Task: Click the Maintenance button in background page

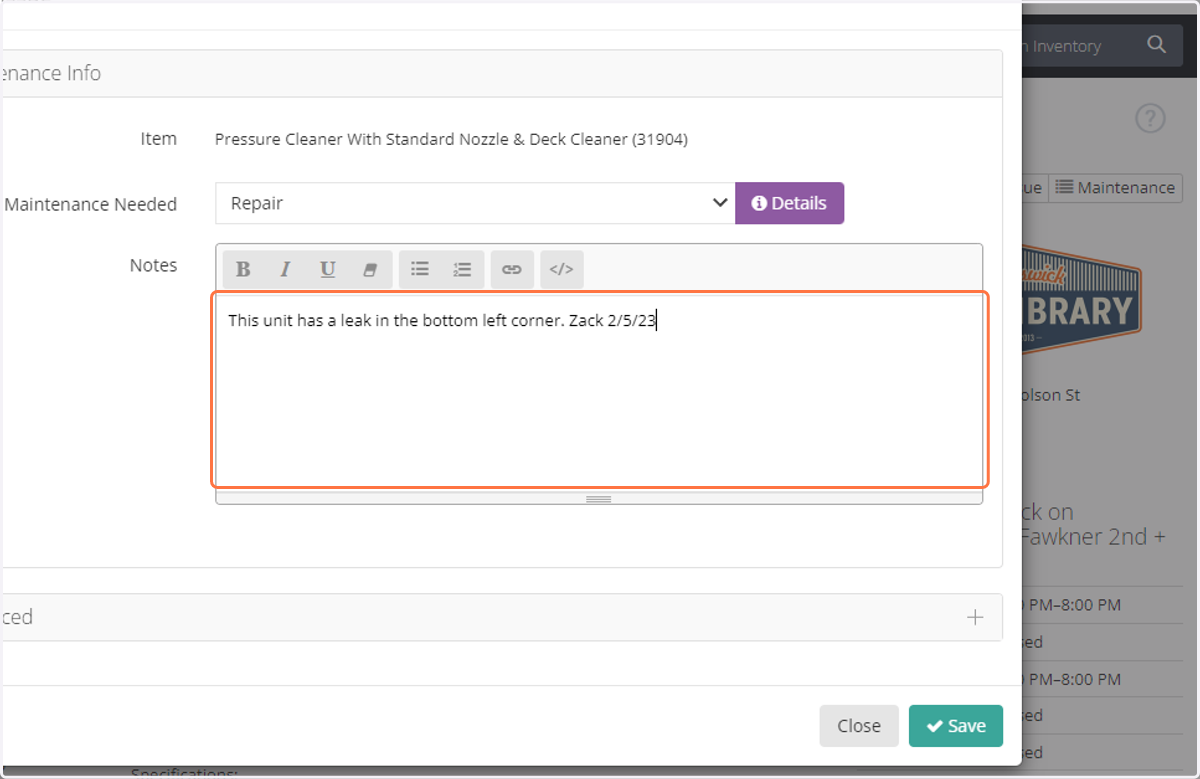Action: click(x=1115, y=188)
